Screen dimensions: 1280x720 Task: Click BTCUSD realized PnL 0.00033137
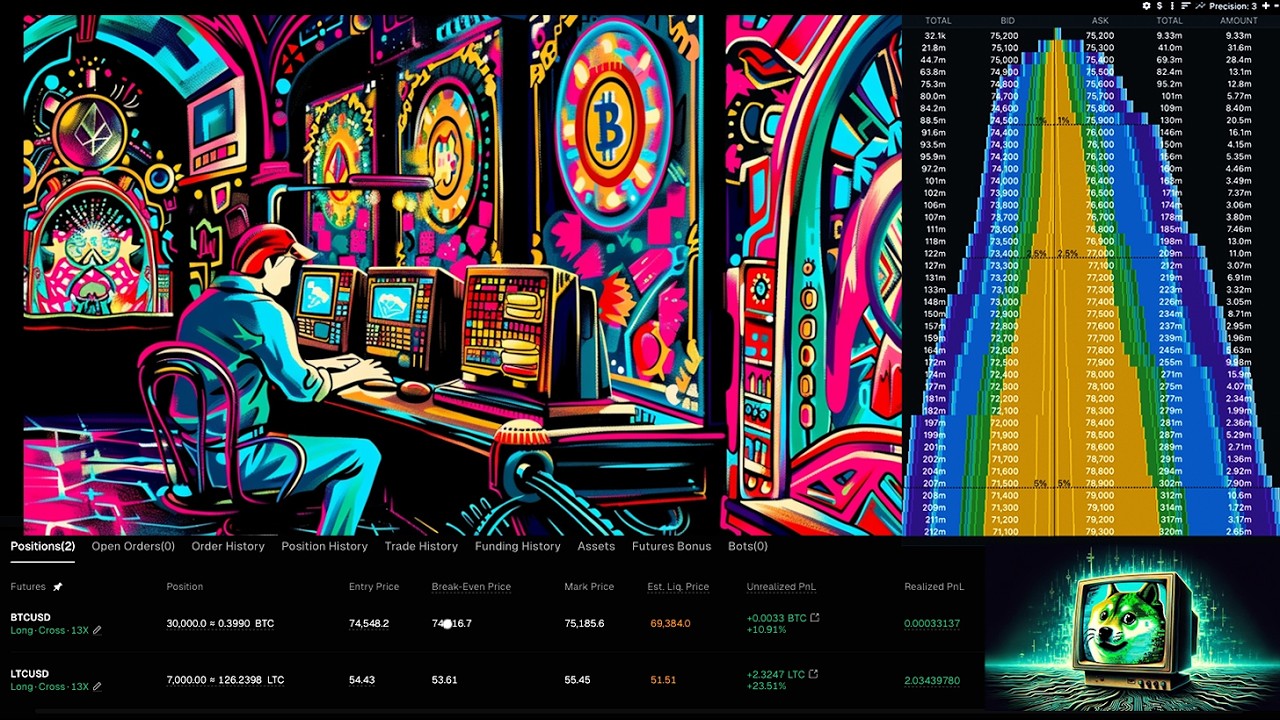point(932,624)
